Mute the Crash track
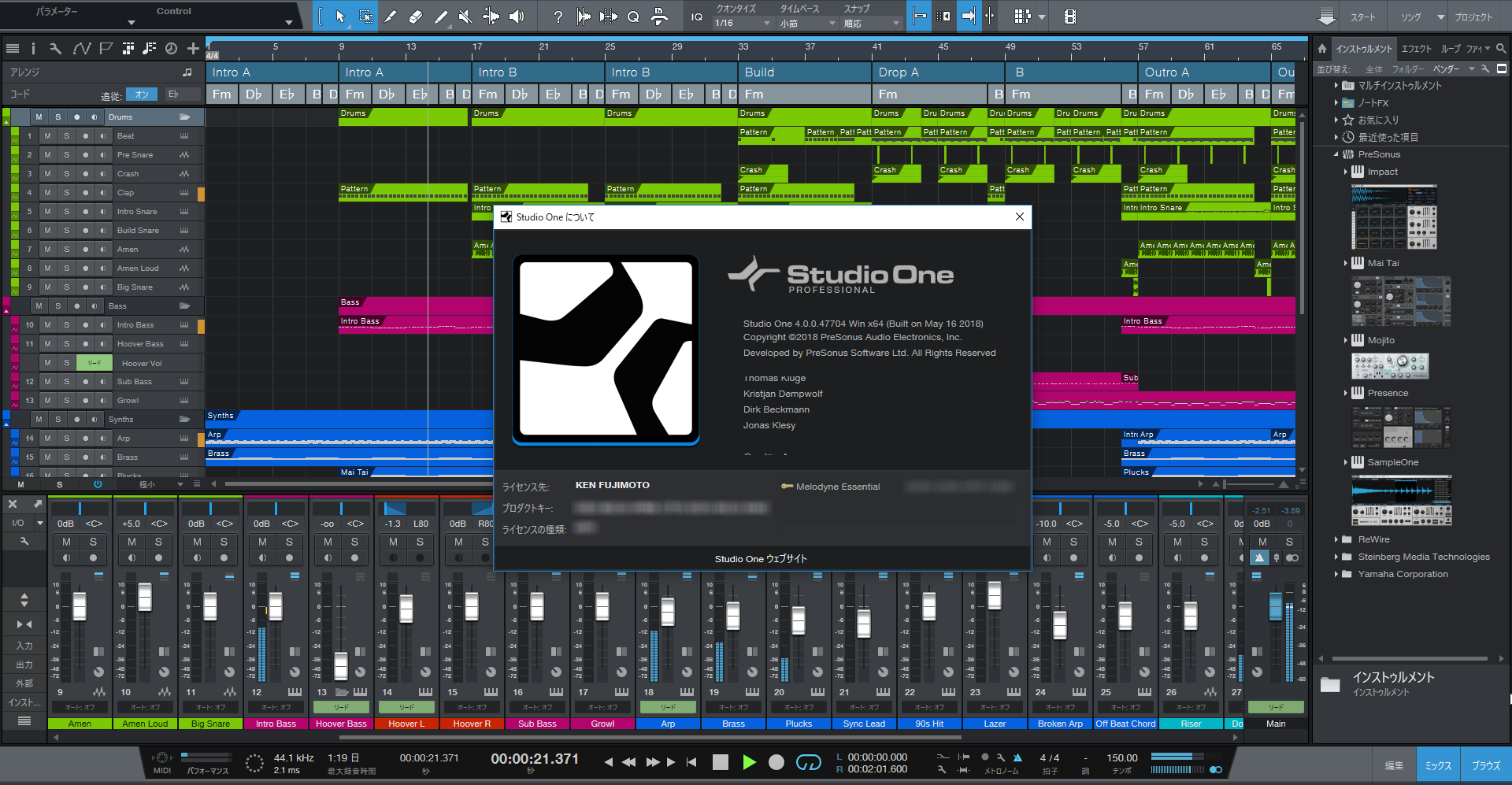This screenshot has height=785, width=1512. tap(47, 174)
